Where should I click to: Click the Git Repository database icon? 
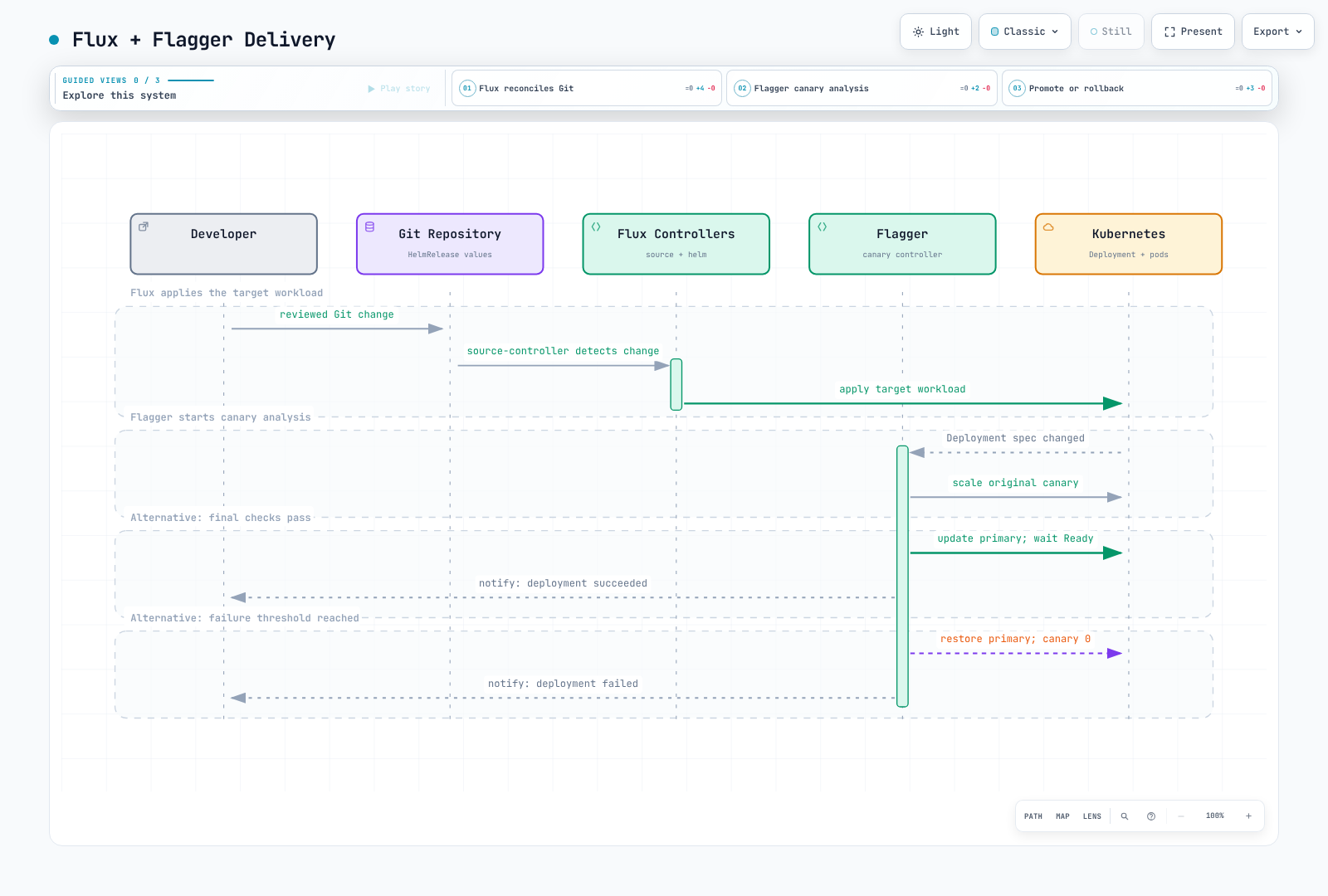pyautogui.click(x=370, y=226)
